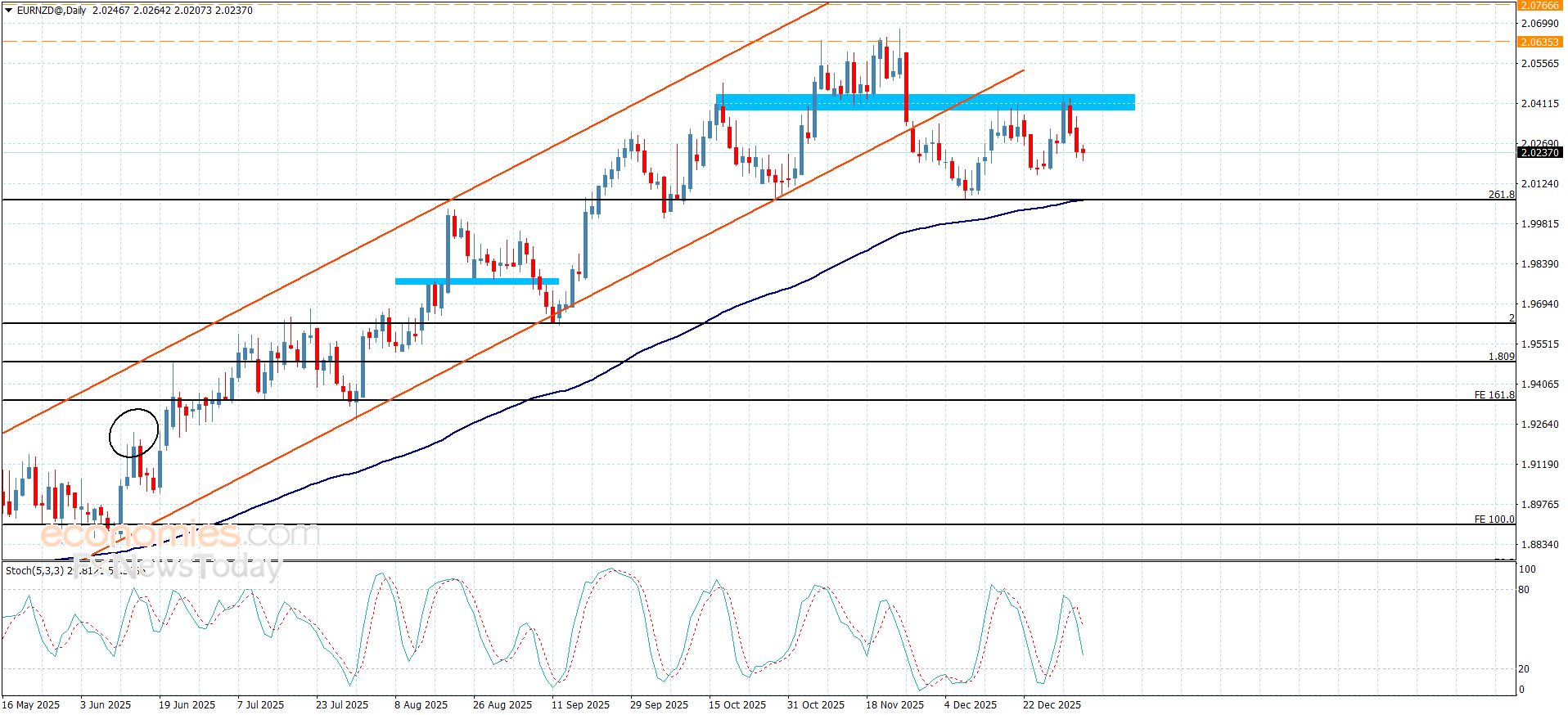Click the 26 Aug 2025 date label
1568x715 pixels.
(x=502, y=705)
